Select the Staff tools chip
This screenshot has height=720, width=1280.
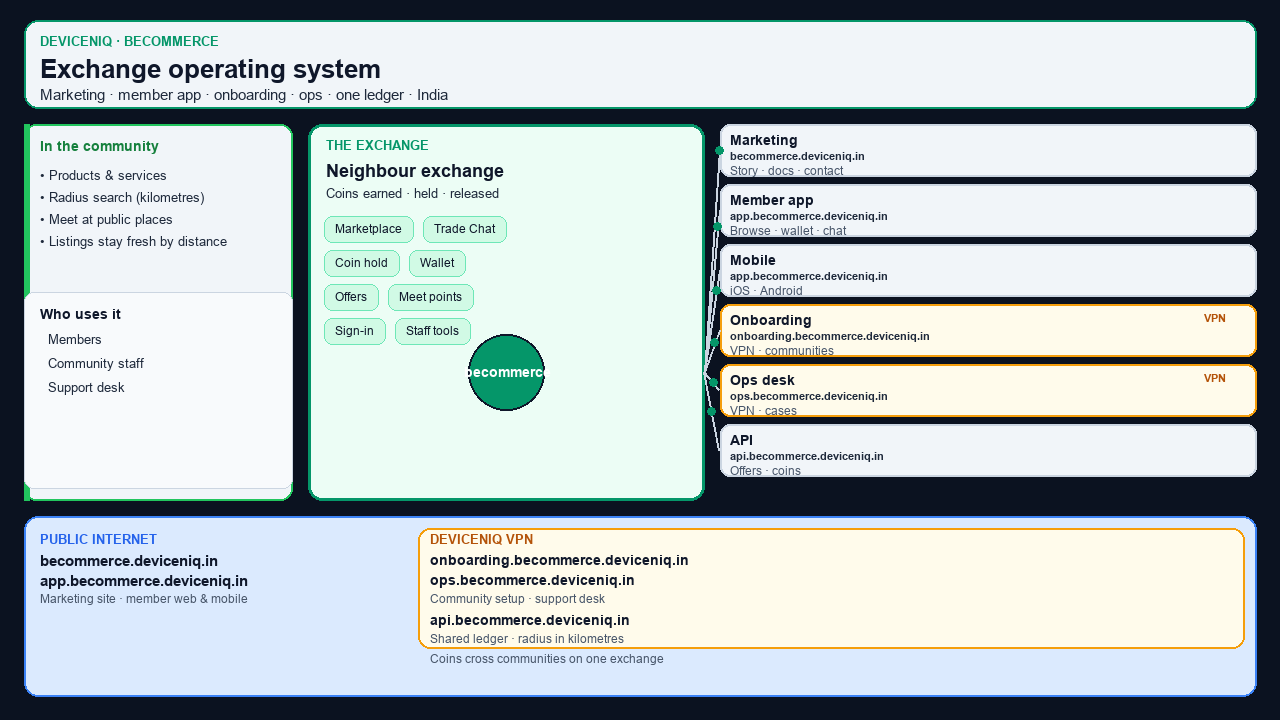433,331
